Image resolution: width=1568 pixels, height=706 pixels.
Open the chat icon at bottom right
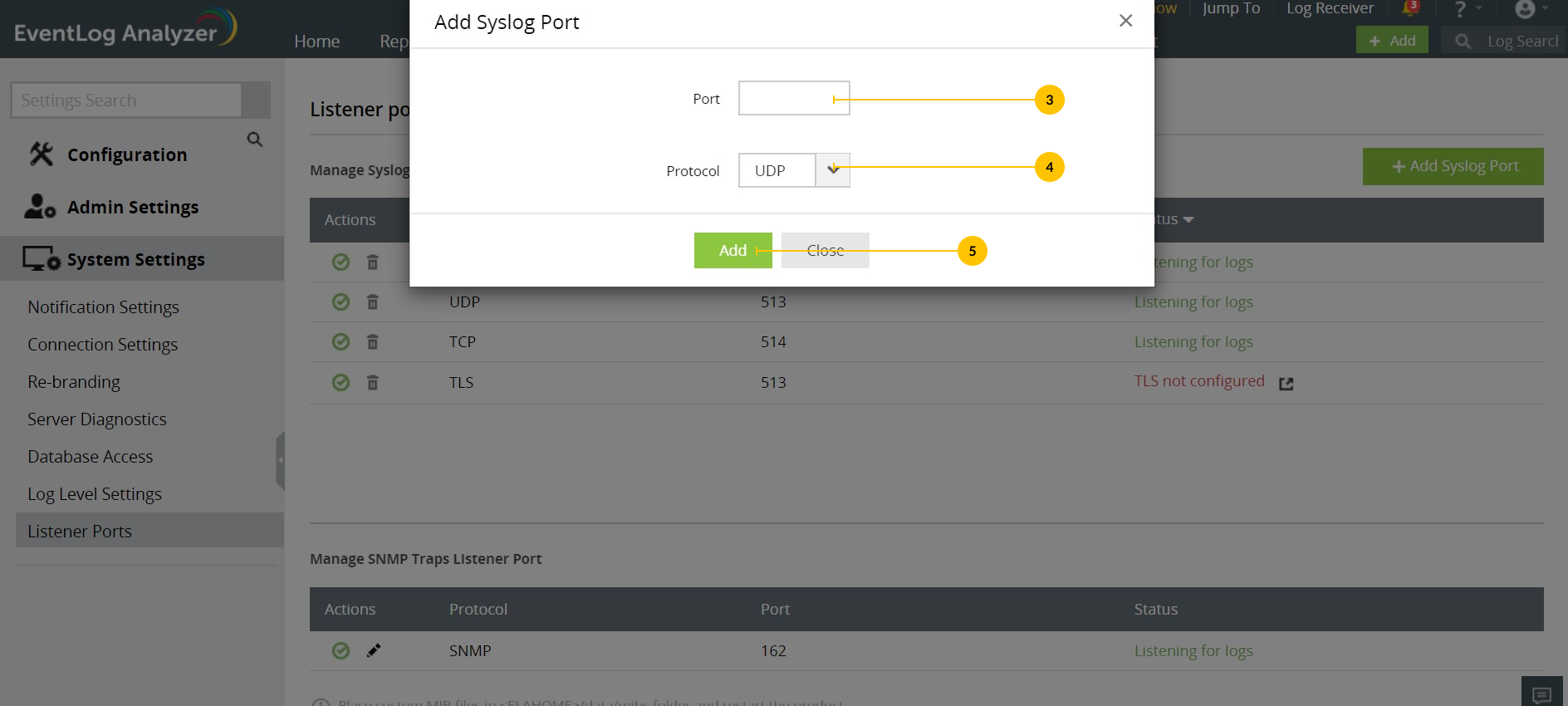[x=1541, y=694]
